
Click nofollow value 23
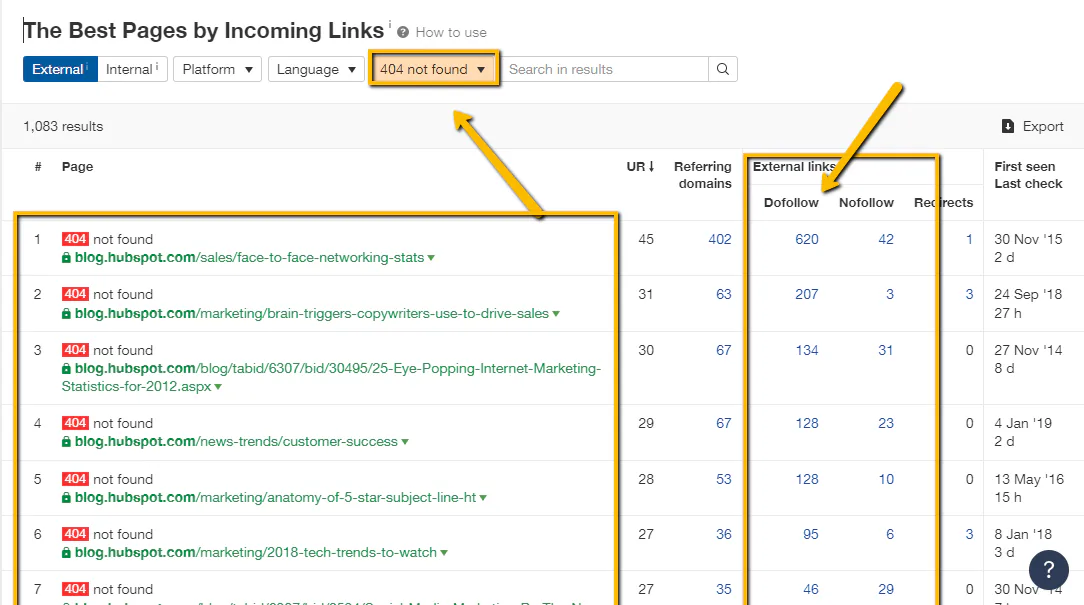pyautogui.click(x=886, y=423)
